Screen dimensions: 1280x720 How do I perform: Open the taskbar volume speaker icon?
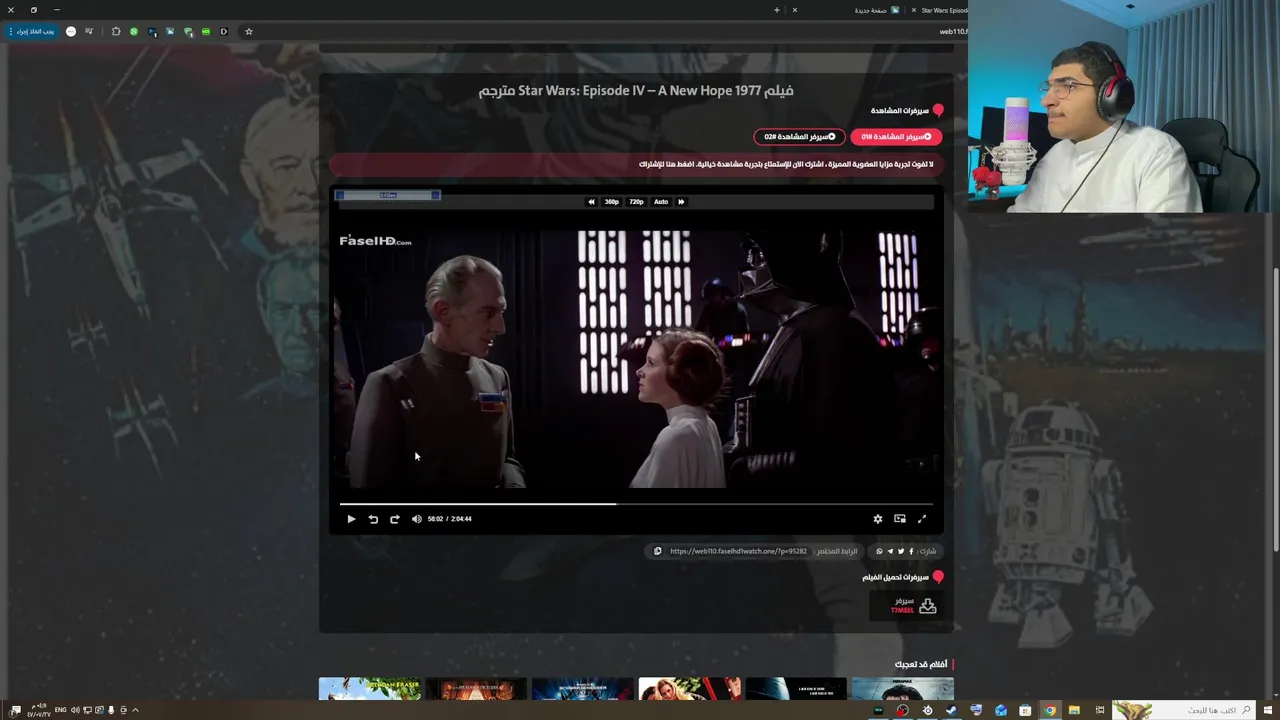point(75,710)
